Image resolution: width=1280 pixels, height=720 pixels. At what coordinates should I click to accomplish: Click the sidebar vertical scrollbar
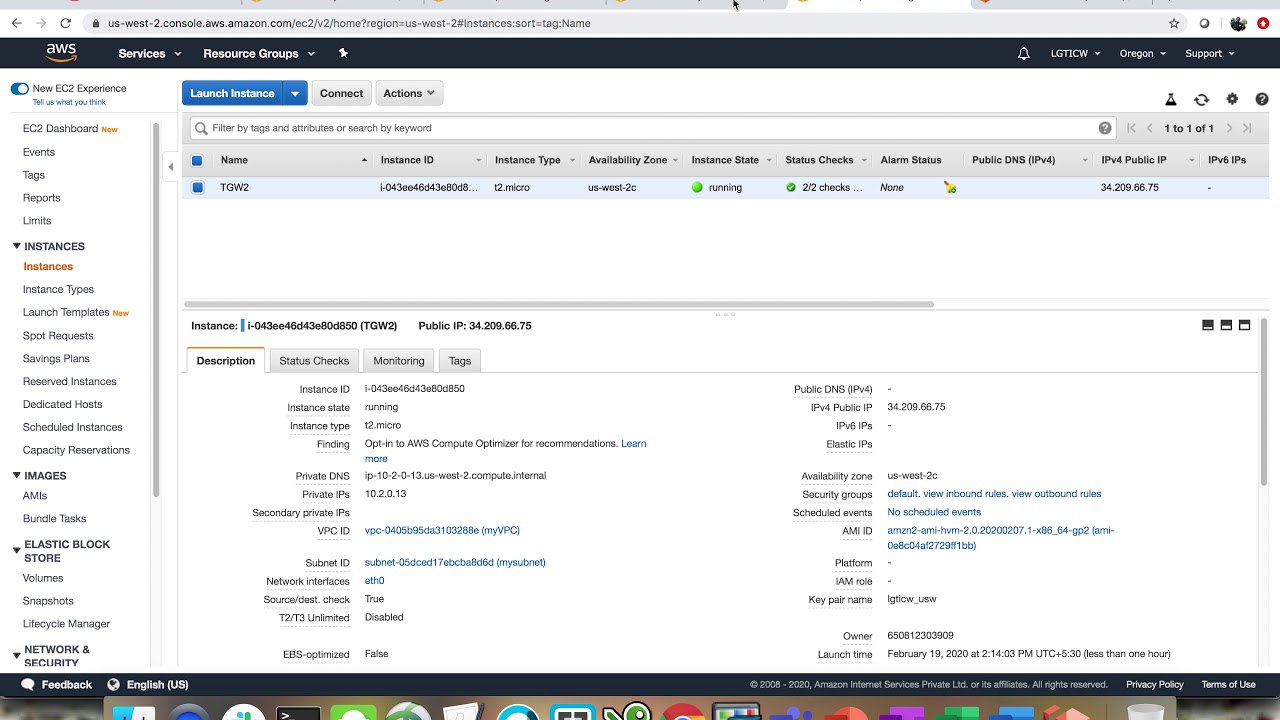(156, 310)
